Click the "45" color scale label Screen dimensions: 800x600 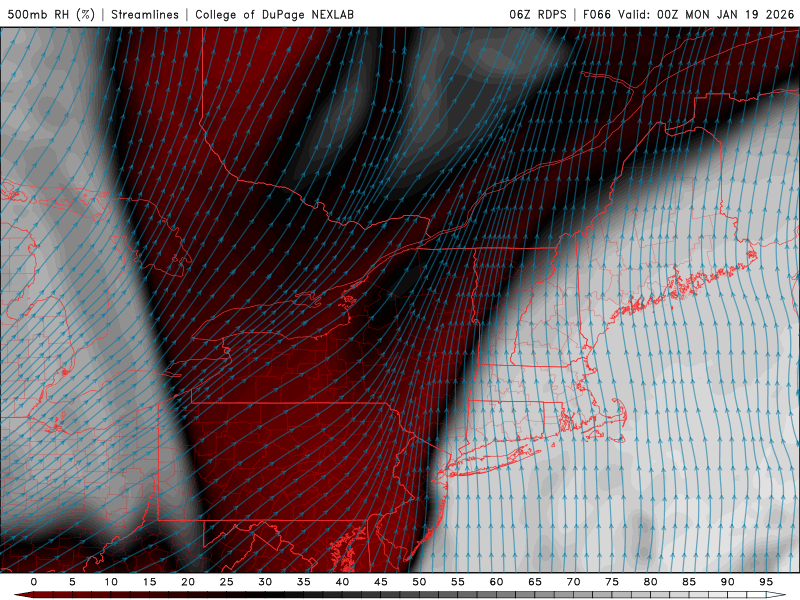tap(381, 582)
